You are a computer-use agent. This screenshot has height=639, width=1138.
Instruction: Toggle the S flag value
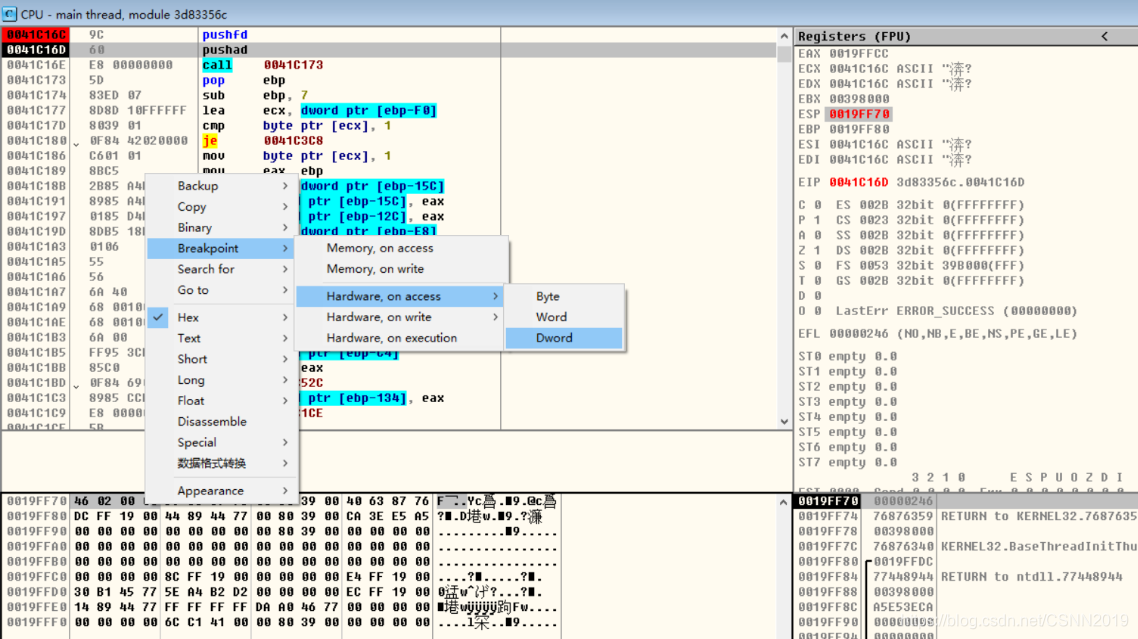click(x=817, y=266)
